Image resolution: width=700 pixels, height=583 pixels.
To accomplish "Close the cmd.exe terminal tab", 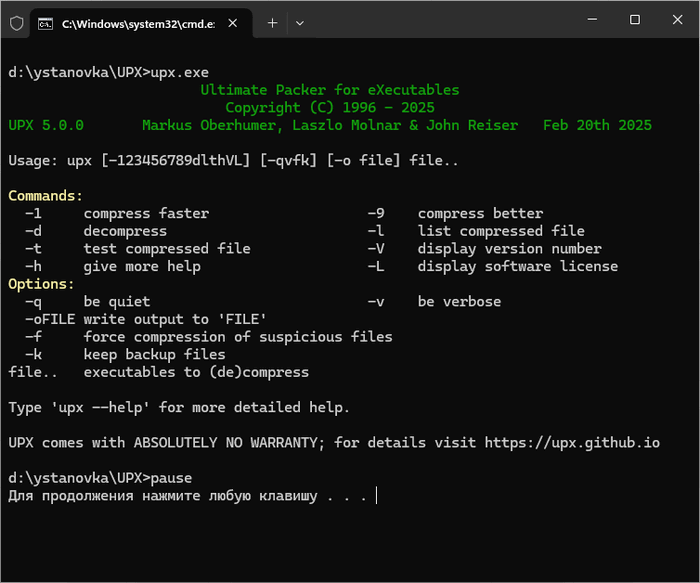I will tap(233, 23).
